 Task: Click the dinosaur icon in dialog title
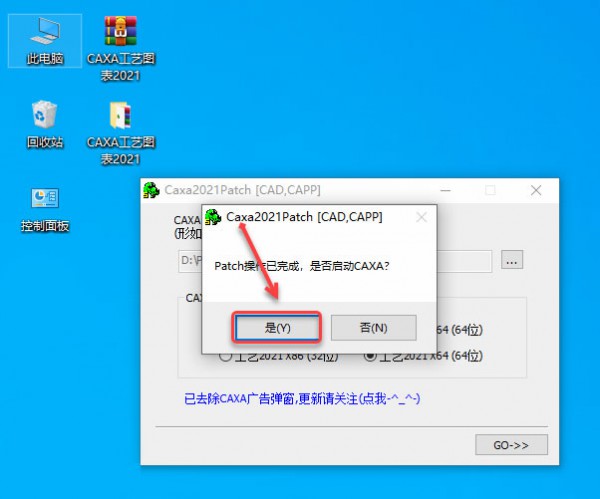click(x=213, y=217)
